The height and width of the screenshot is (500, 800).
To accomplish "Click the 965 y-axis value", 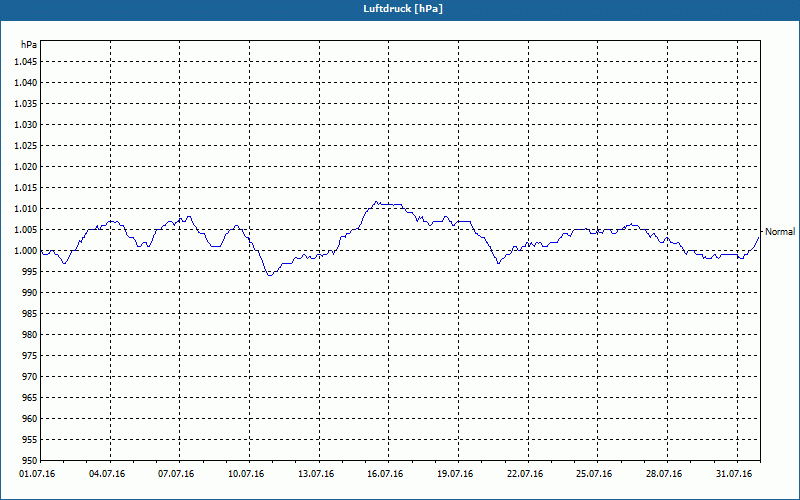I will pos(31,398).
